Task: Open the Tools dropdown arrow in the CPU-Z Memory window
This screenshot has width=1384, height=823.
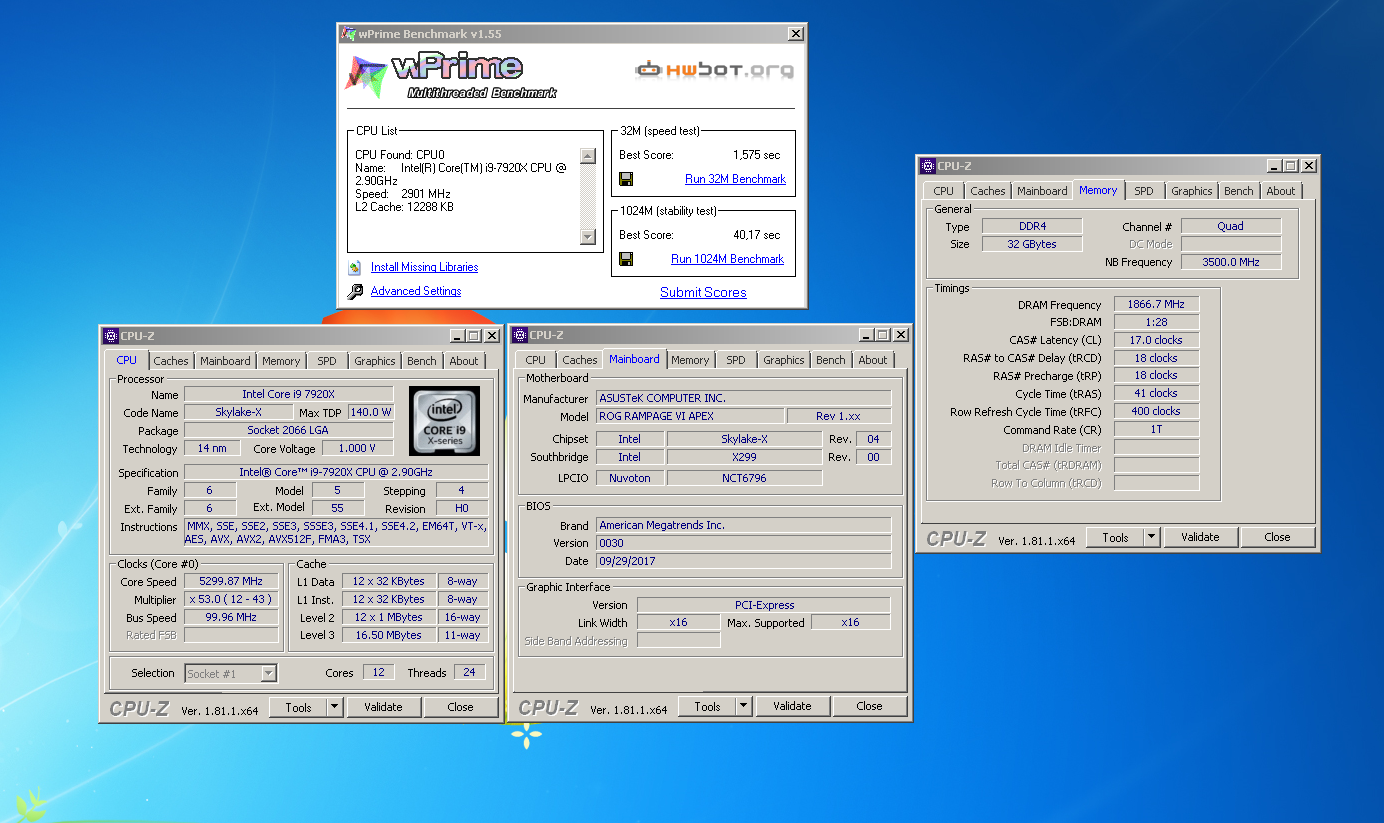Action: click(x=1152, y=537)
